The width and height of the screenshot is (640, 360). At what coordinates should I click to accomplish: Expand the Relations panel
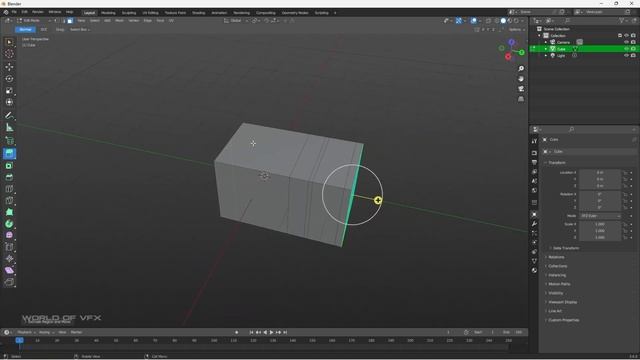[x=555, y=257]
